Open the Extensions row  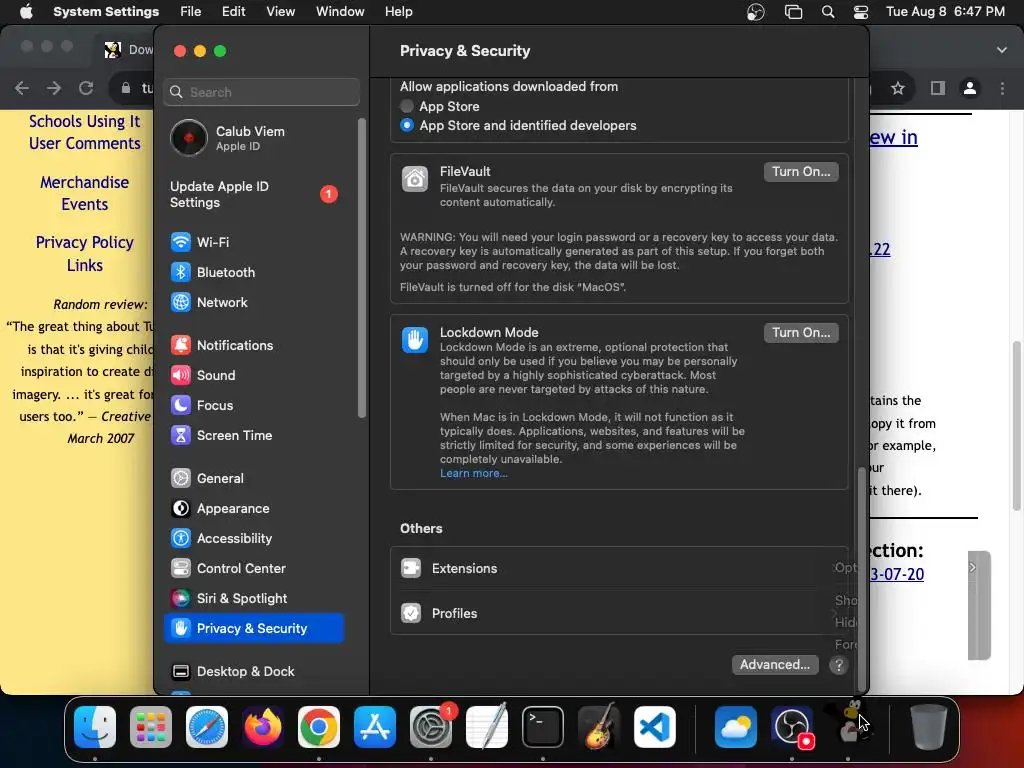[619, 569]
